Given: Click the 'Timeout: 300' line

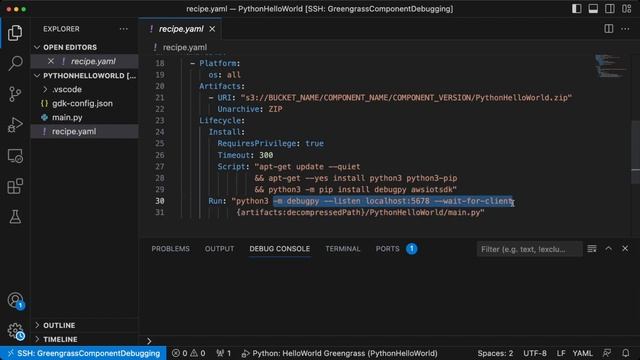Looking at the screenshot, I should pyautogui.click(x=245, y=155).
